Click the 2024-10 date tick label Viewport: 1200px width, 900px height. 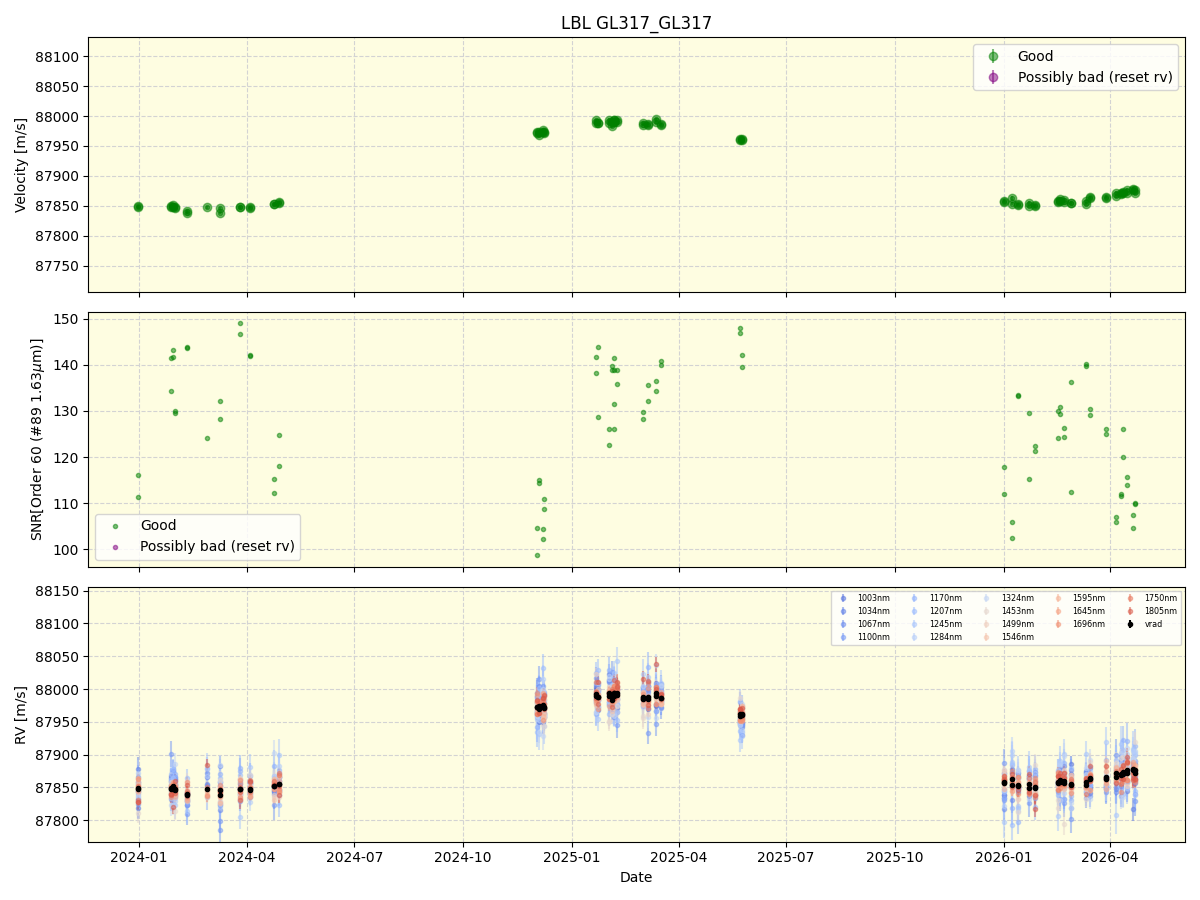click(x=463, y=856)
